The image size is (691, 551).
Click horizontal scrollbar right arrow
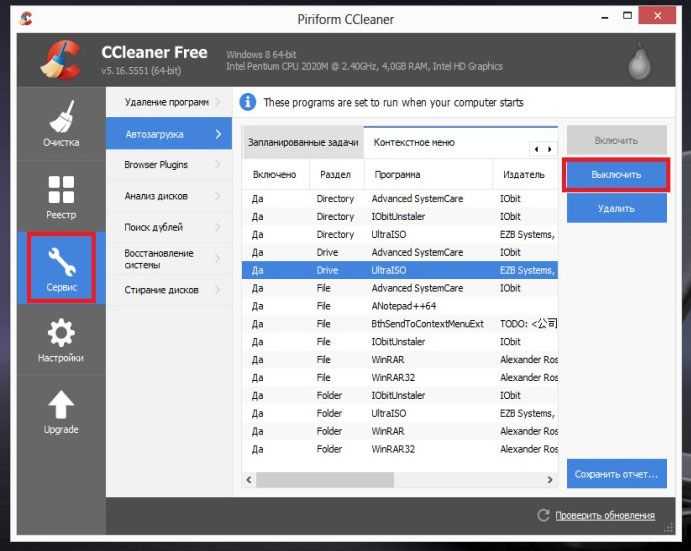click(550, 480)
